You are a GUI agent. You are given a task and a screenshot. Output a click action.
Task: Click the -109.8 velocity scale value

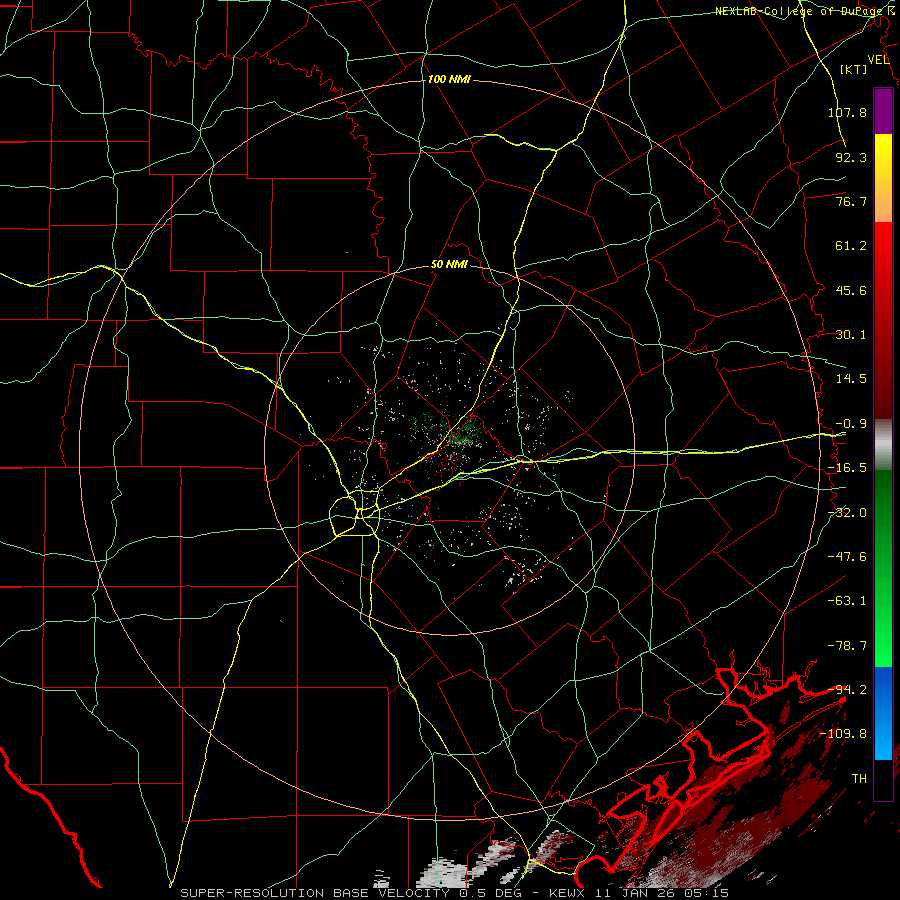click(x=843, y=734)
